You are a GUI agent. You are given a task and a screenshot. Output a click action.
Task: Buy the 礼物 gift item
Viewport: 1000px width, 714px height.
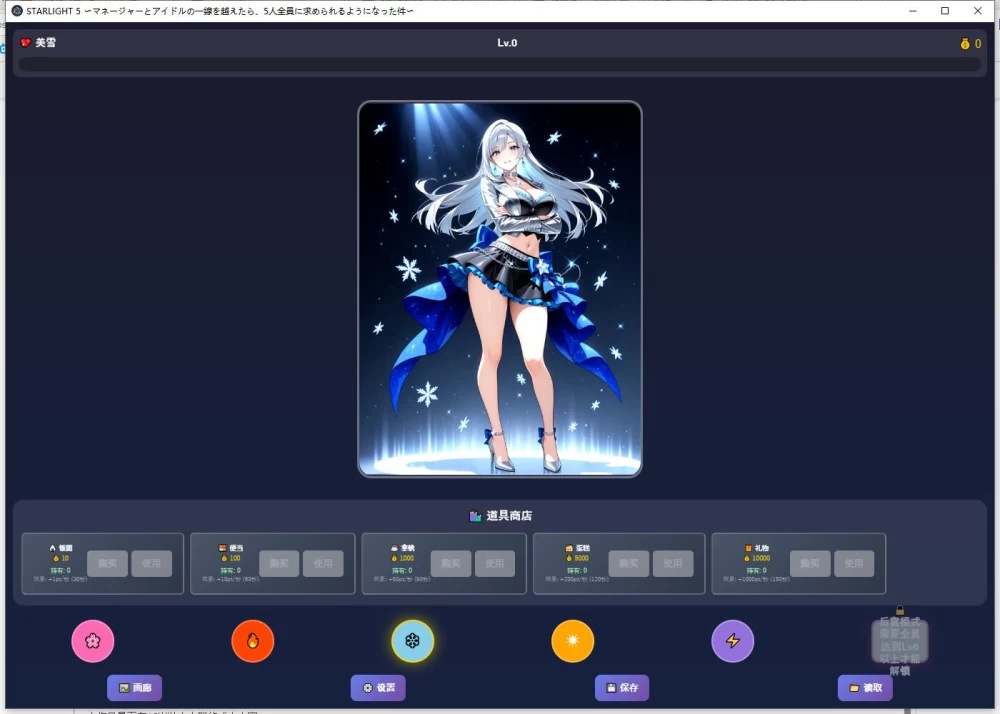pyautogui.click(x=810, y=564)
